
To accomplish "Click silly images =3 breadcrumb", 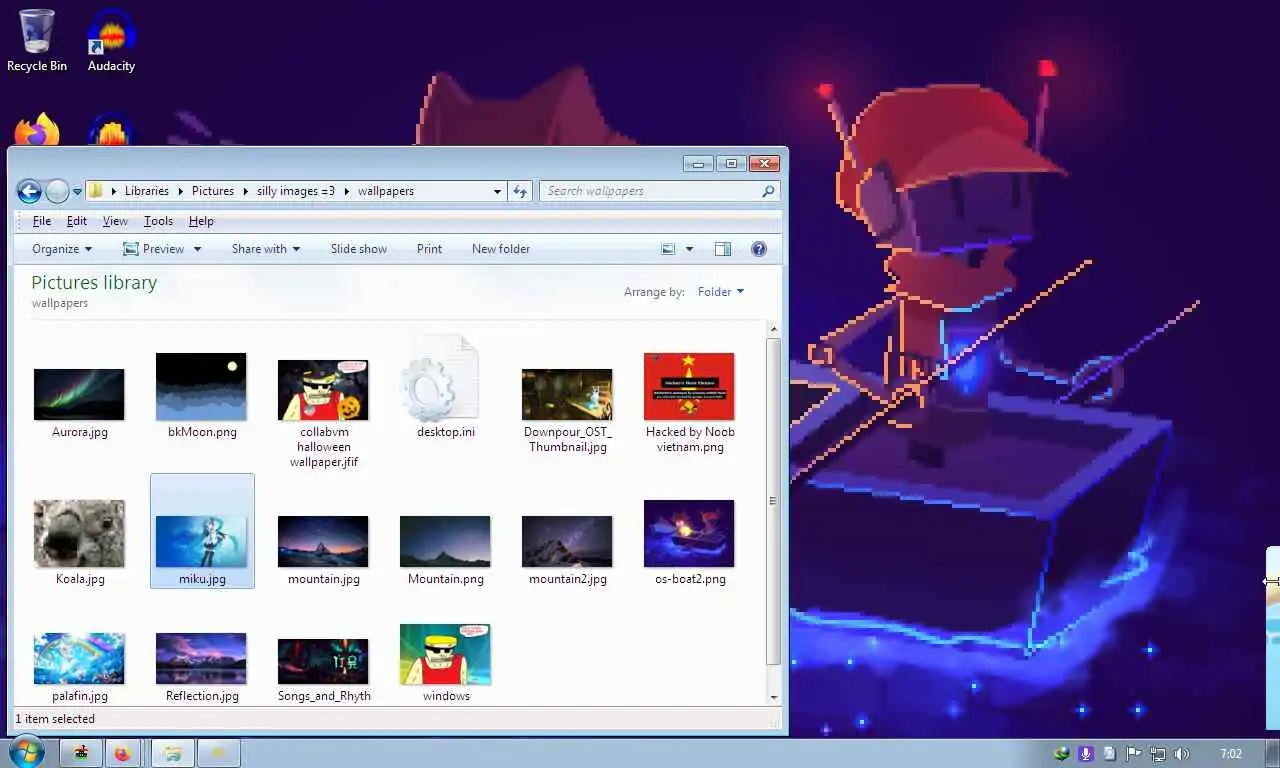I will pos(296,191).
